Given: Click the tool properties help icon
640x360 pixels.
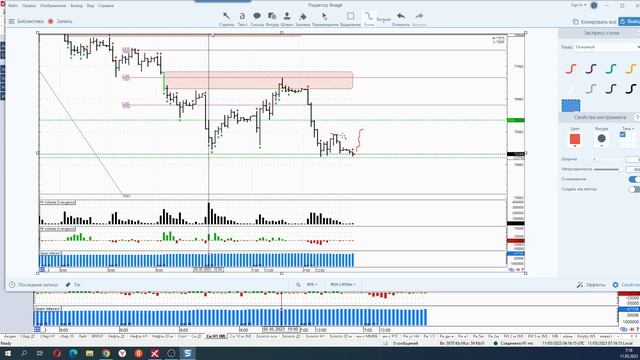Looking at the screenshot, I should click(x=637, y=118).
